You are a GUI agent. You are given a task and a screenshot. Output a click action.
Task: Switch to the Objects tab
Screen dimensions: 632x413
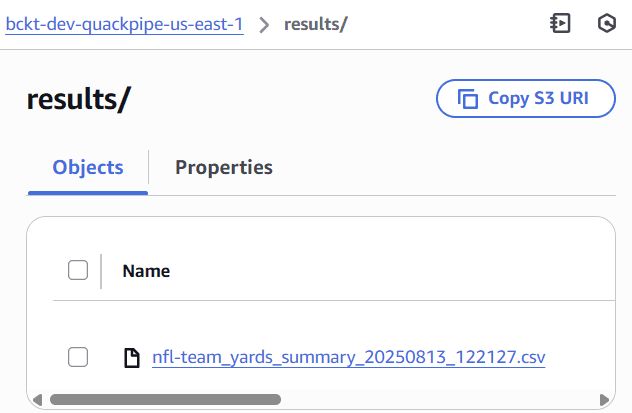click(x=88, y=168)
